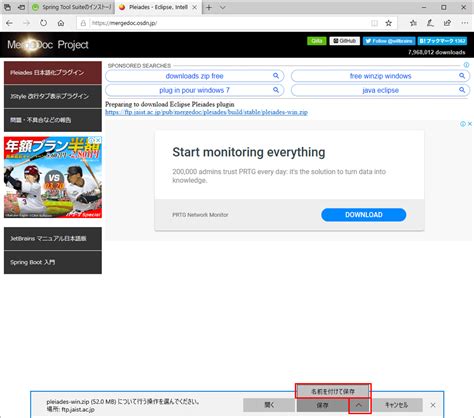Share this page using share icon
Screen dimensions: 474x418
pyautogui.click(x=447, y=23)
